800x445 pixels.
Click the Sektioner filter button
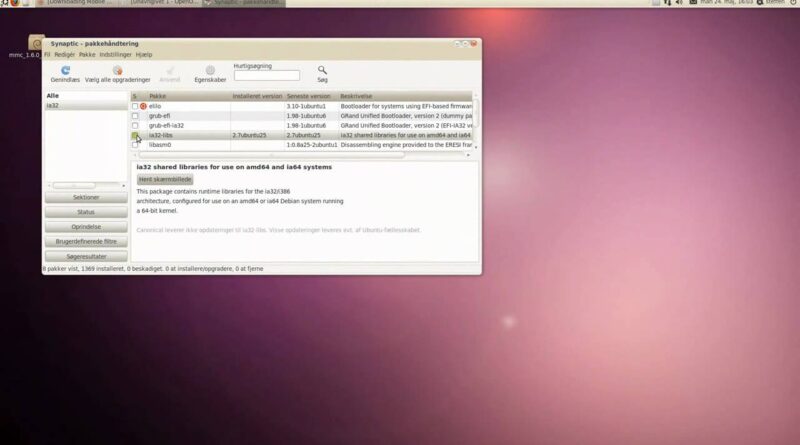click(86, 197)
